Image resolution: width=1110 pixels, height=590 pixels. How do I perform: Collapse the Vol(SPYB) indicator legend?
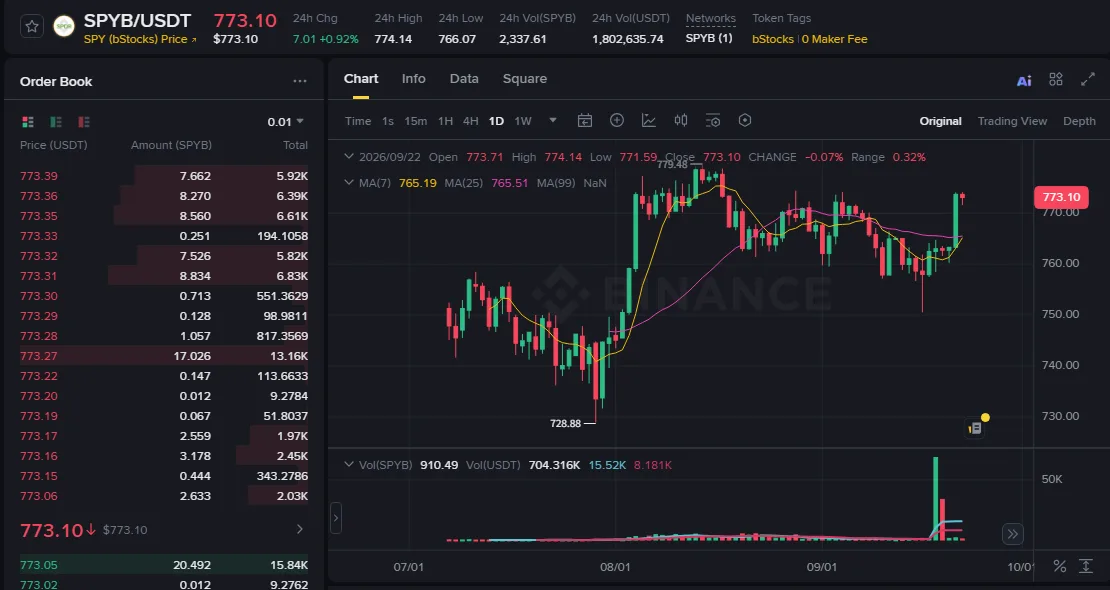click(x=348, y=465)
